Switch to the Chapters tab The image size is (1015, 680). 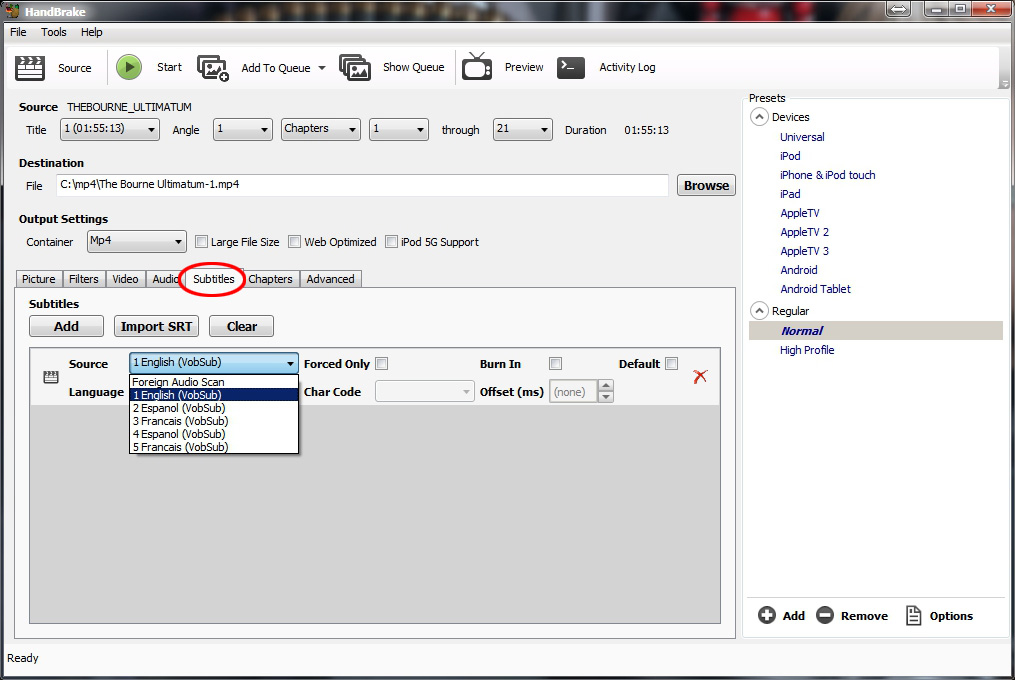[x=271, y=279]
